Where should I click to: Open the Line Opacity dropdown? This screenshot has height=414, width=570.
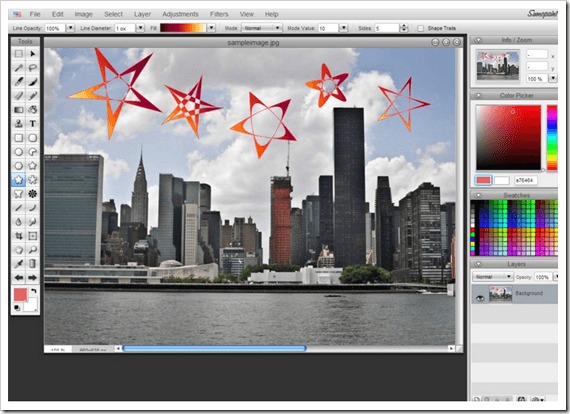pos(71,28)
